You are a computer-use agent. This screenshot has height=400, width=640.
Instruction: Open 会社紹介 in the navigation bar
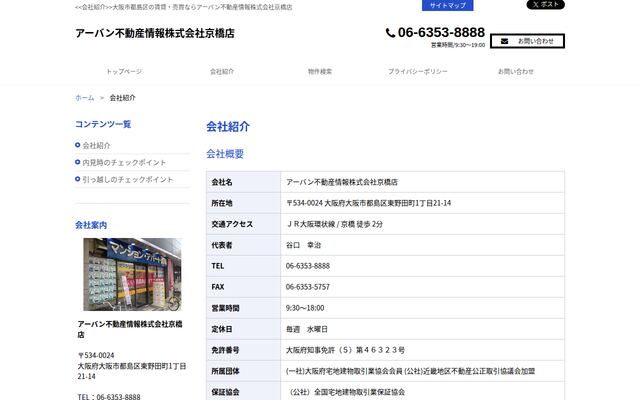click(x=222, y=71)
